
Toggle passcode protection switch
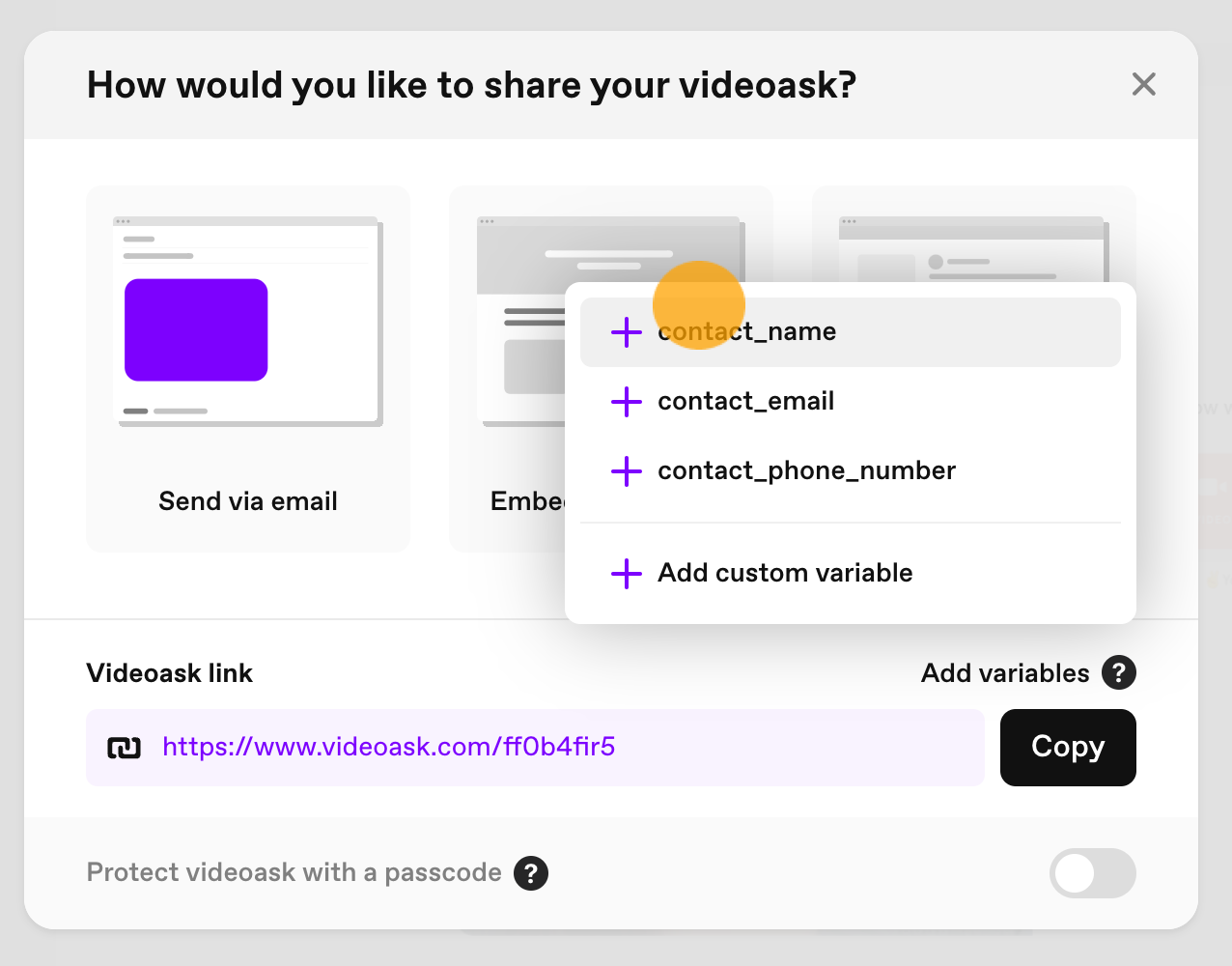click(1093, 873)
